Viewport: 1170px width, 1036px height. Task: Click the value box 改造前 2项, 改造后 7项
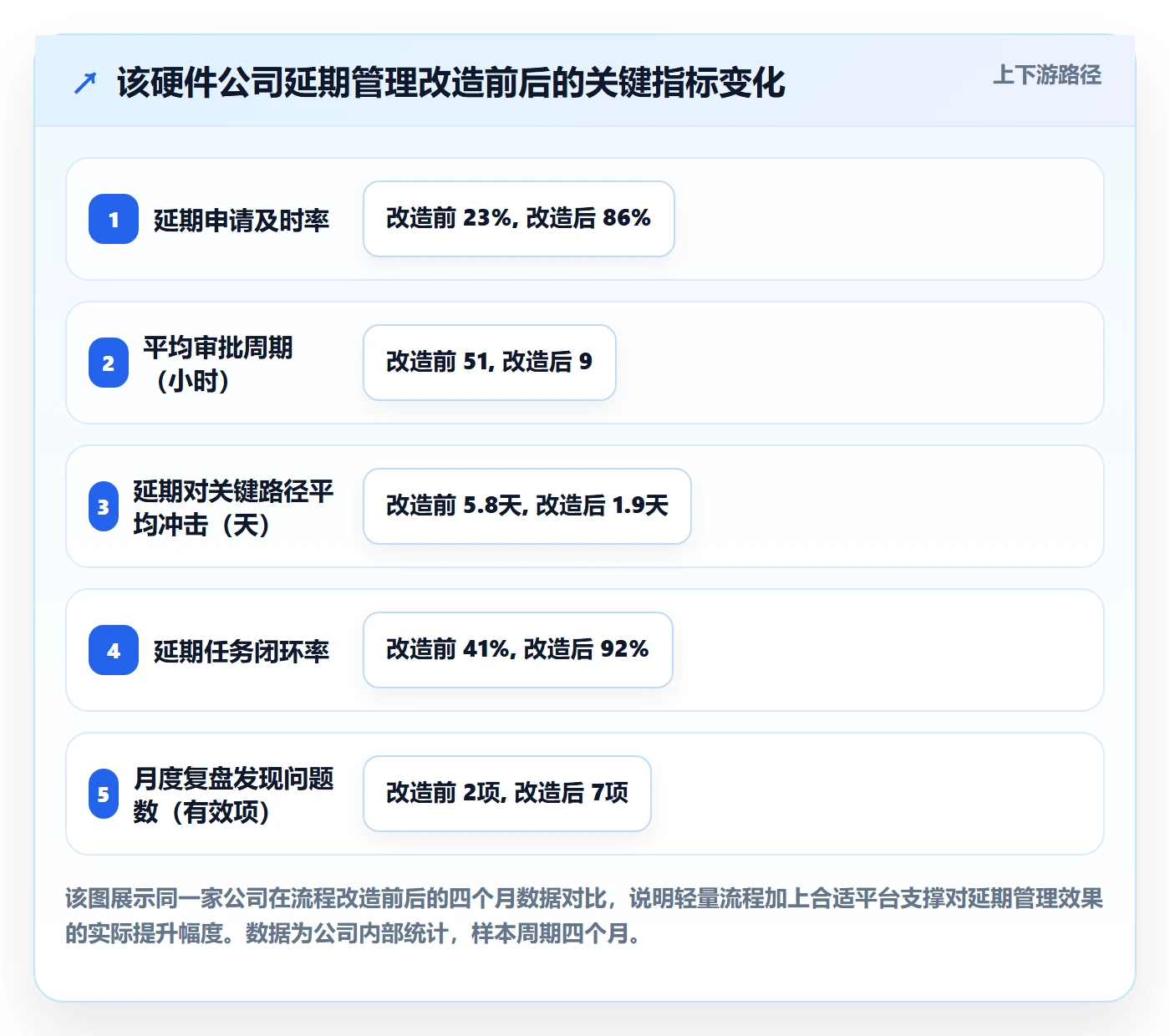tap(507, 794)
